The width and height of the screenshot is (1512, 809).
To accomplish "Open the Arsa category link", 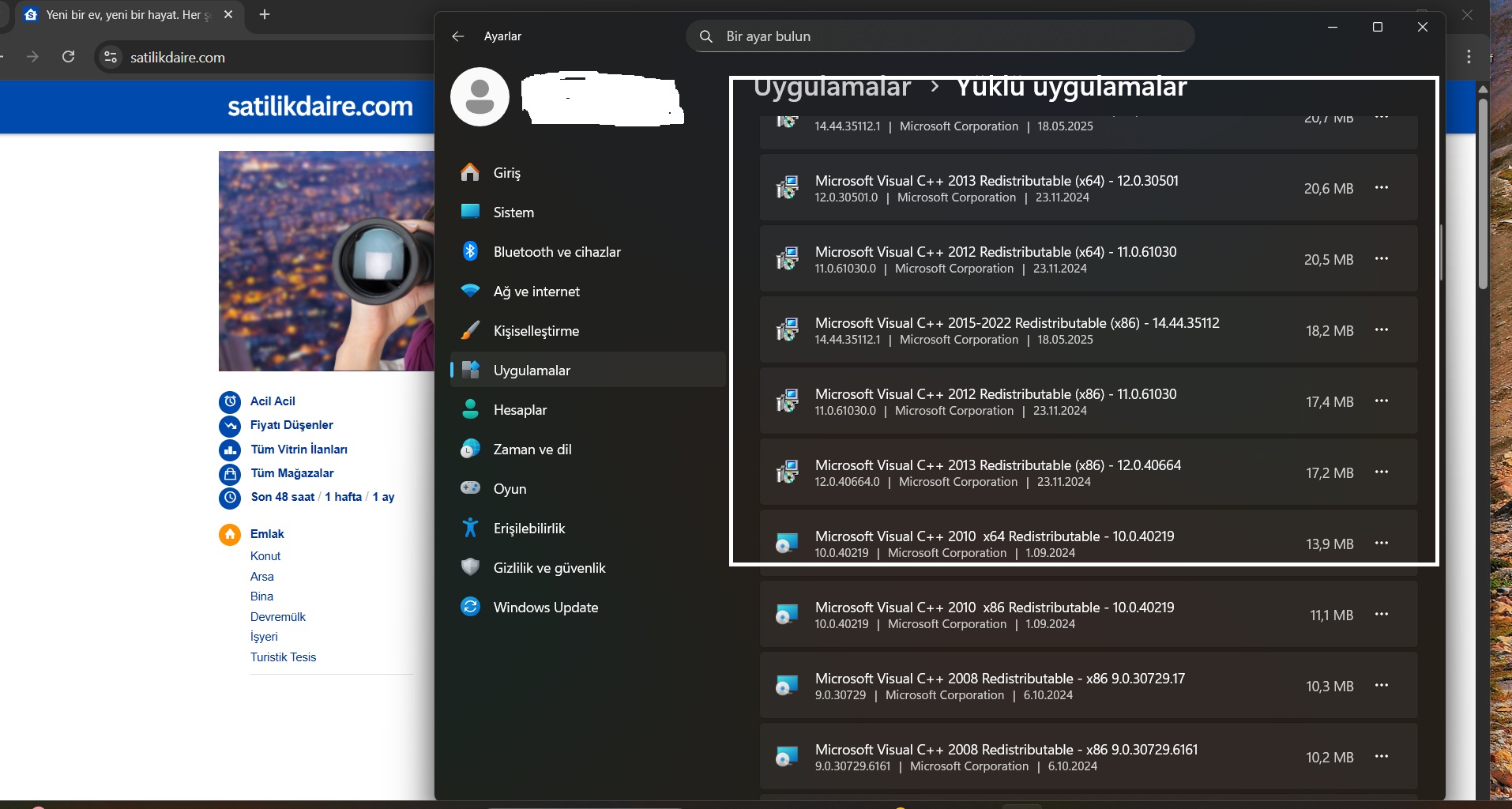I will [262, 577].
